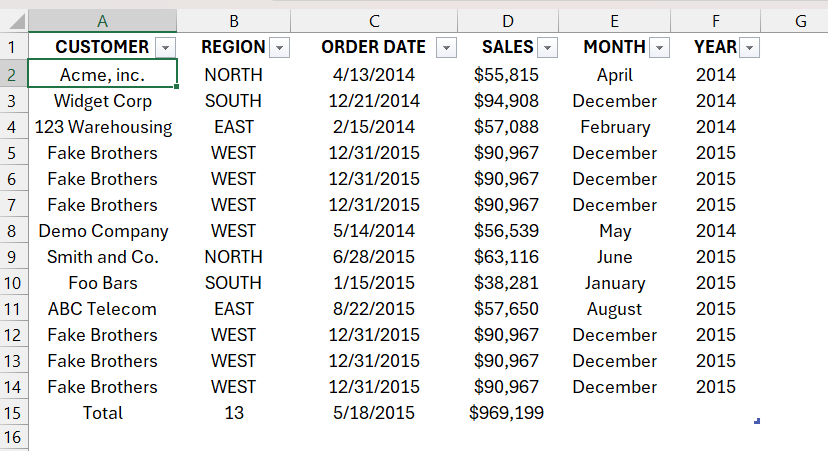
Task: Open the SALES column filter dropdown
Action: [x=548, y=48]
